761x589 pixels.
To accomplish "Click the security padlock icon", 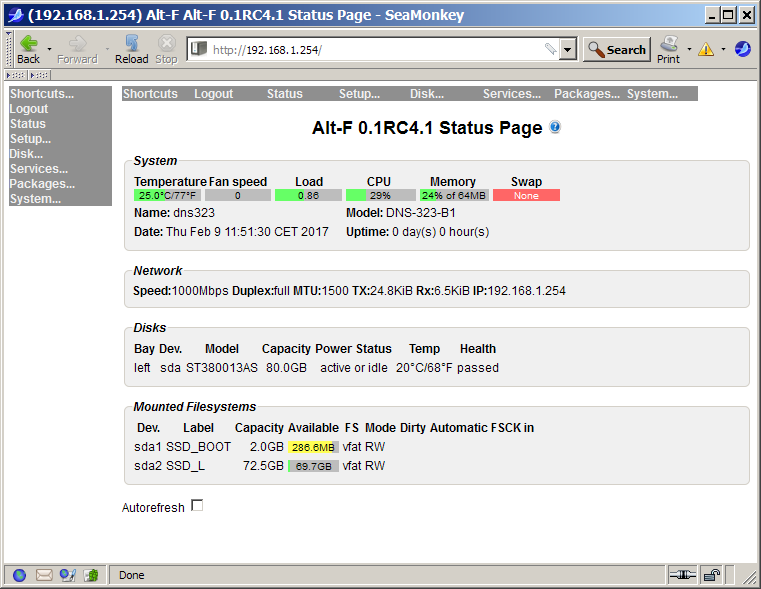I will [x=711, y=575].
